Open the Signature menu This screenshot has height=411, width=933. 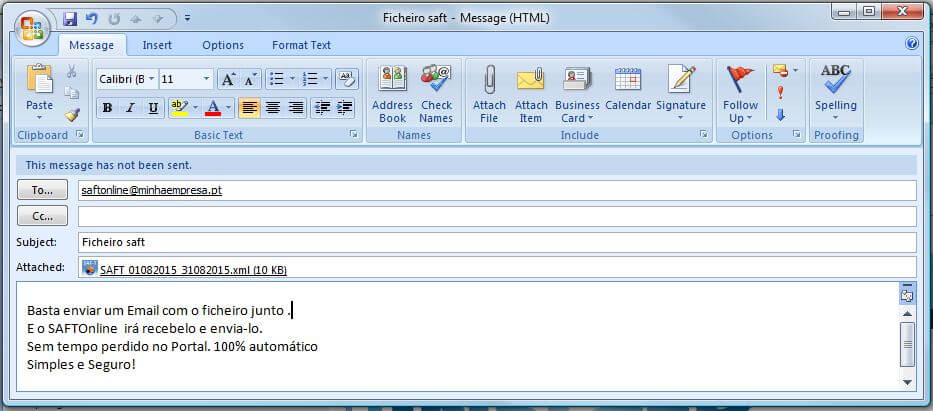click(x=681, y=93)
